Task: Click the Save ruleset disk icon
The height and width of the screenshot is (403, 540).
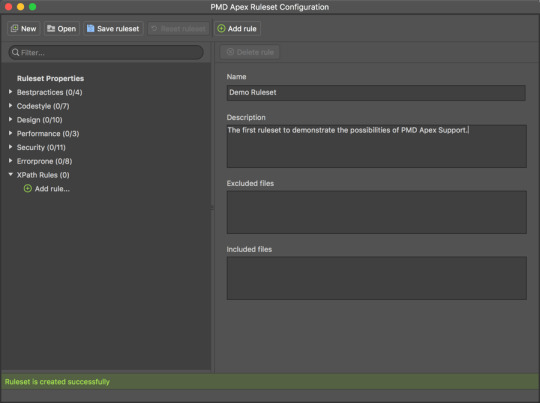Action: click(x=90, y=29)
